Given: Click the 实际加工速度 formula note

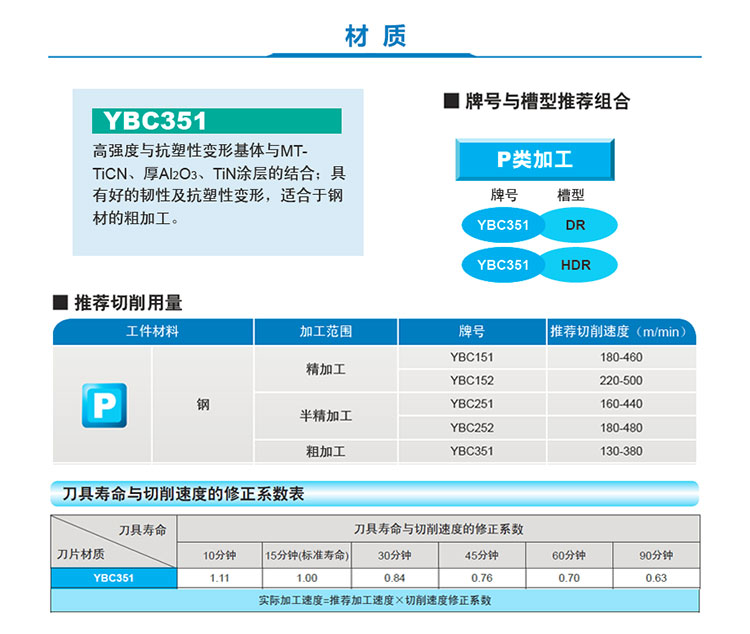Looking at the screenshot, I should coord(375,600).
